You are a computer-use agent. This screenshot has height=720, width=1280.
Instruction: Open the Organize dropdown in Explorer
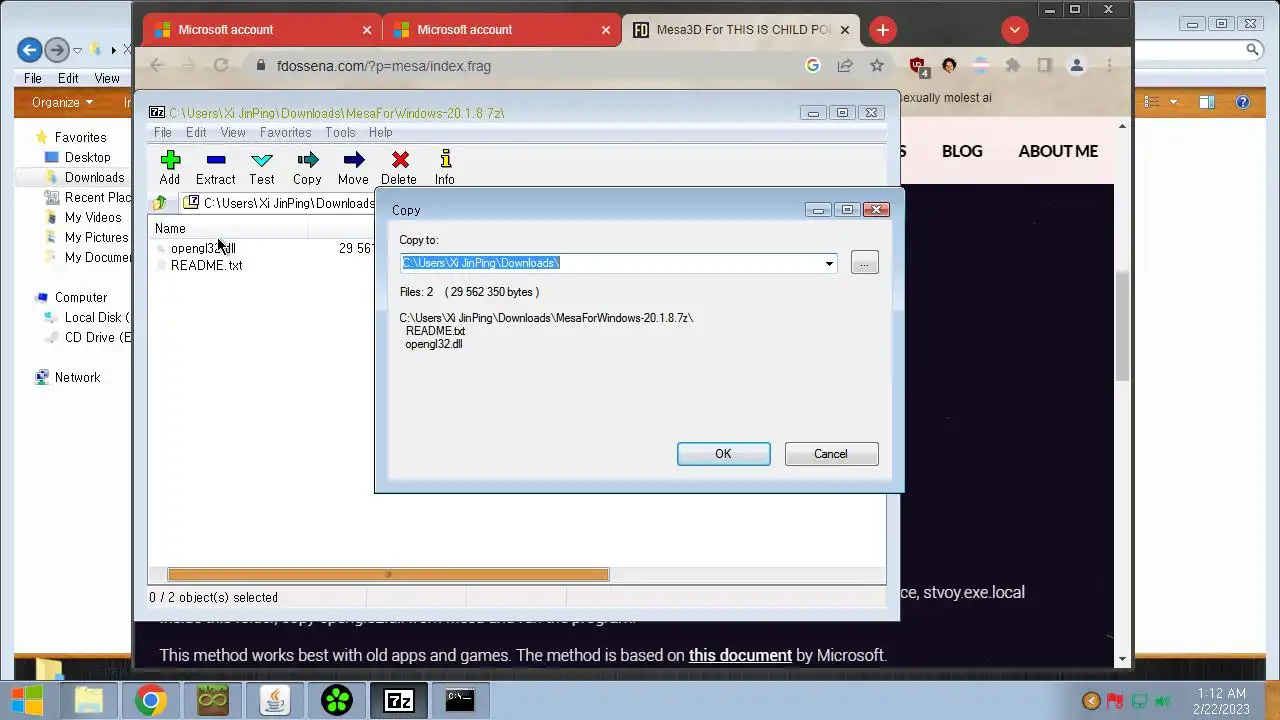point(62,102)
